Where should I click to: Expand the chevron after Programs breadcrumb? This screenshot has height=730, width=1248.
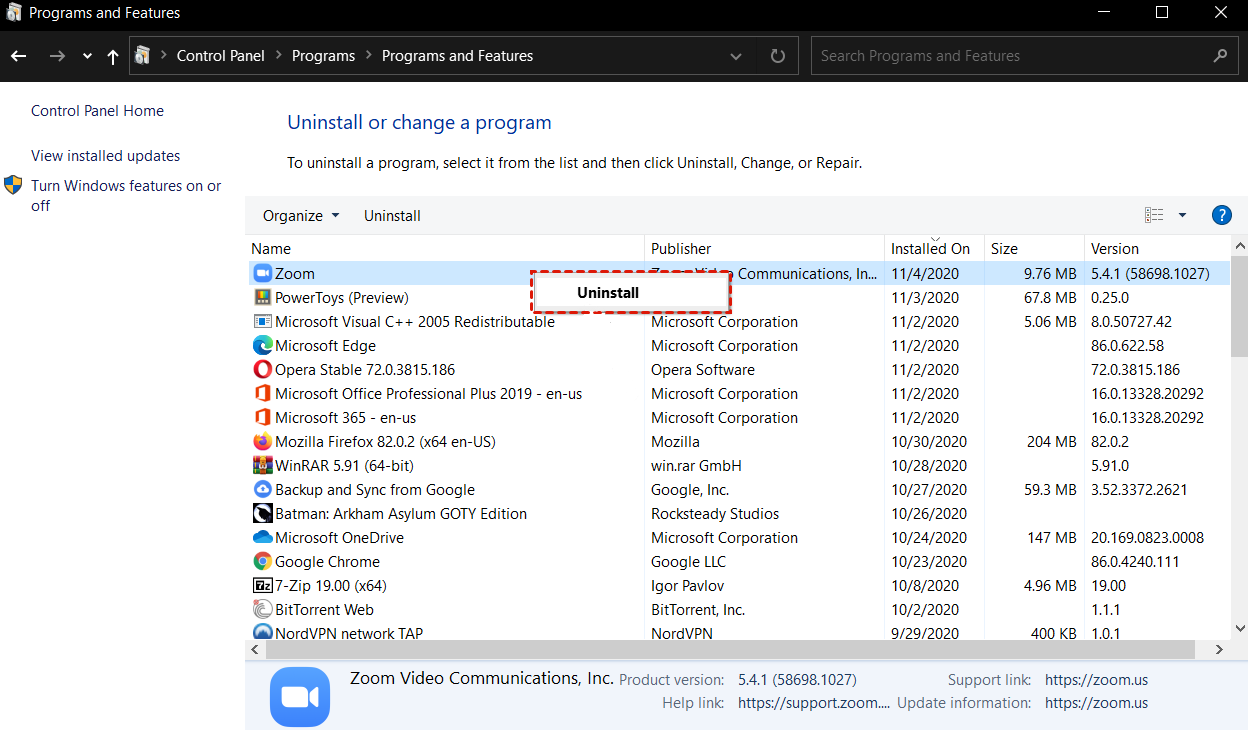[368, 56]
